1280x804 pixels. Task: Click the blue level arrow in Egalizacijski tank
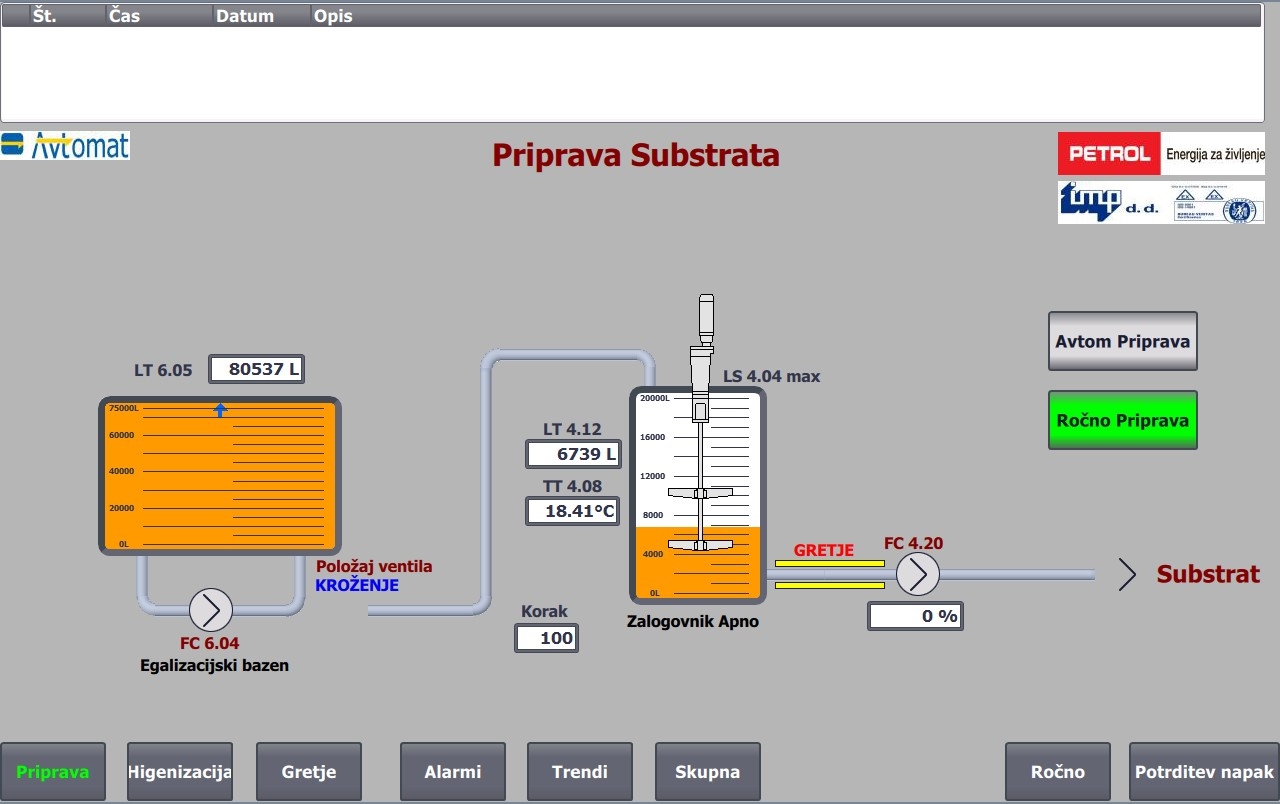click(221, 410)
